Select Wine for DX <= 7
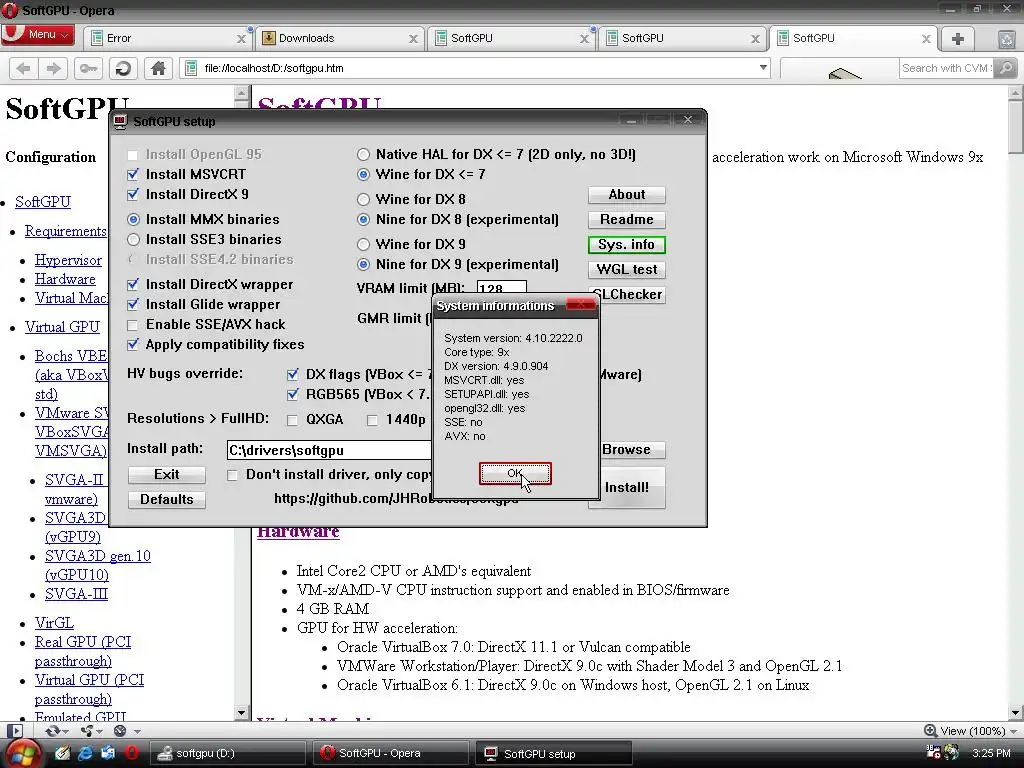 point(364,174)
